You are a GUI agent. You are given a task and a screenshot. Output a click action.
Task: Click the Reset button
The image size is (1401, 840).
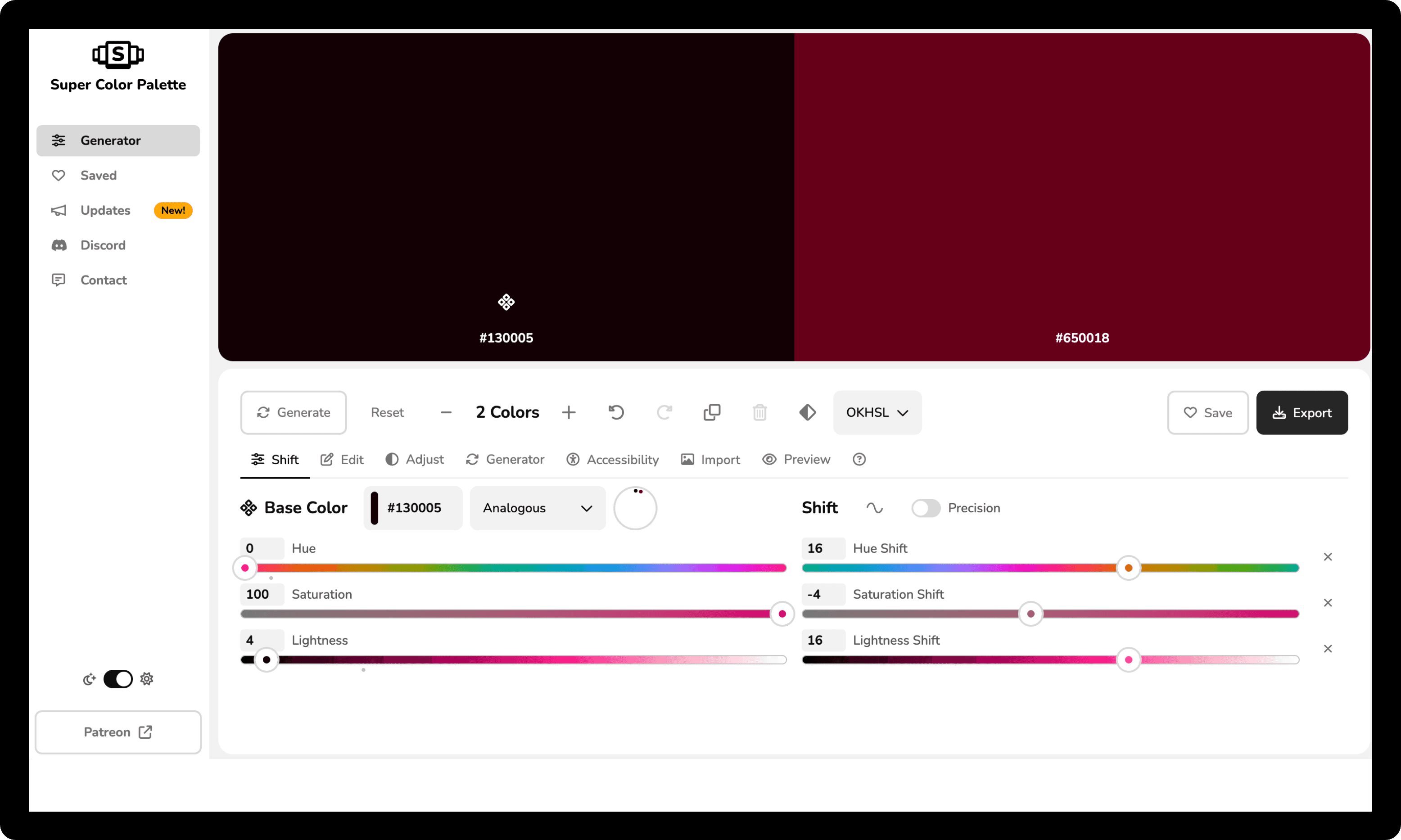[387, 413]
